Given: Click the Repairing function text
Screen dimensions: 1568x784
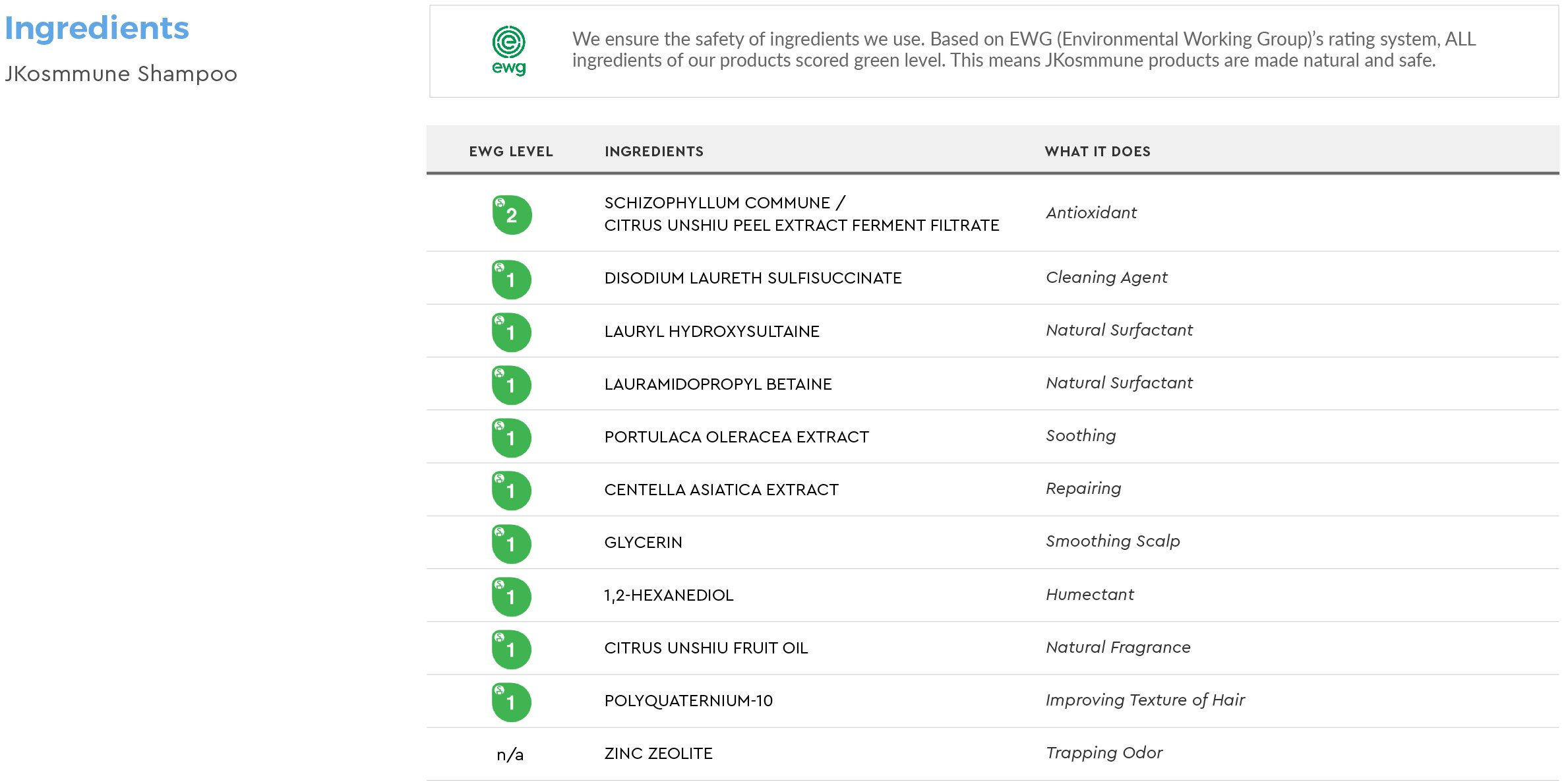Looking at the screenshot, I should (x=1083, y=489).
